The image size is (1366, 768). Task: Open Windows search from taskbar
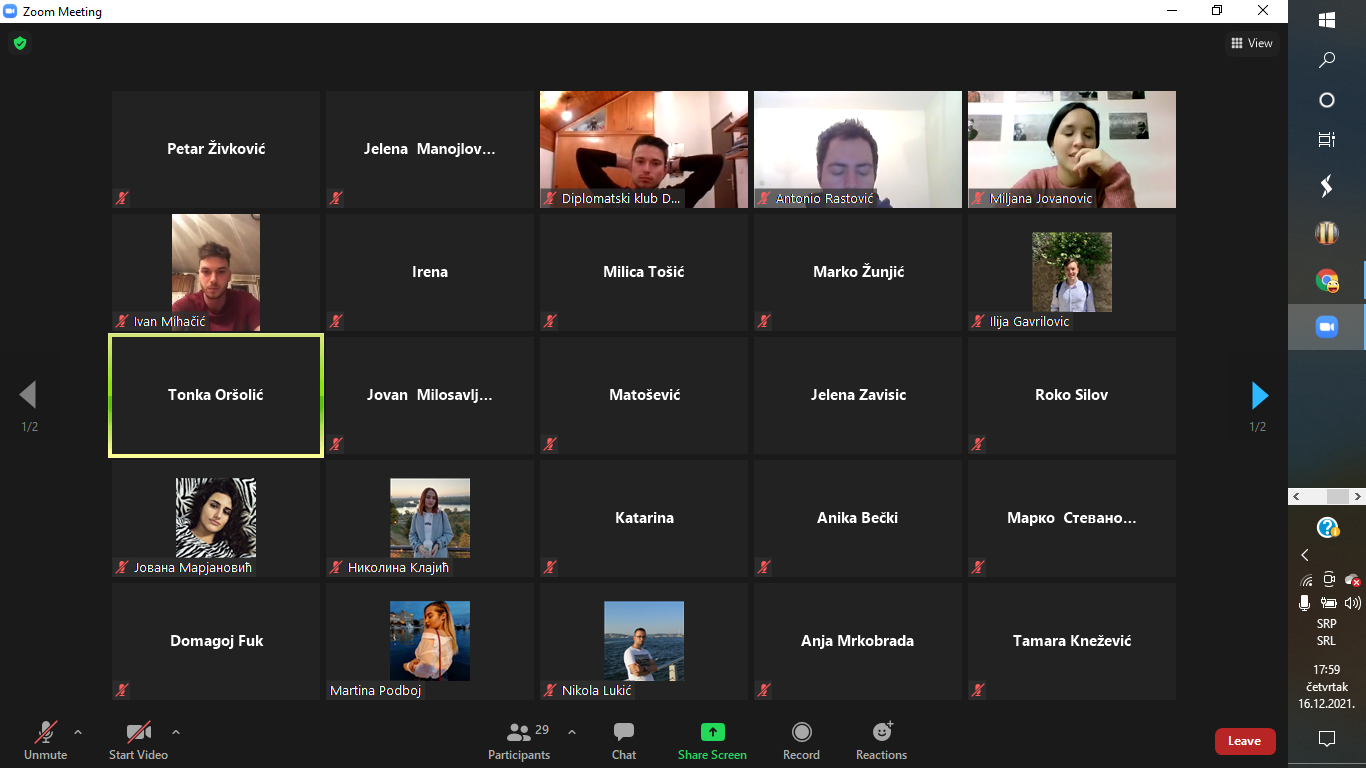click(x=1327, y=60)
